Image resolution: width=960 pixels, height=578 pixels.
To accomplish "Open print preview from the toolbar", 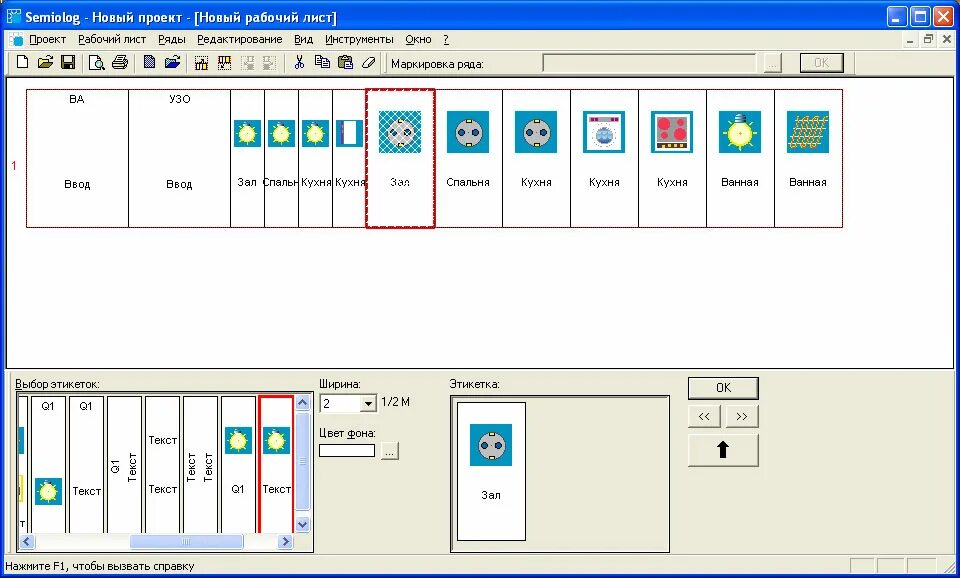I will tap(96, 62).
